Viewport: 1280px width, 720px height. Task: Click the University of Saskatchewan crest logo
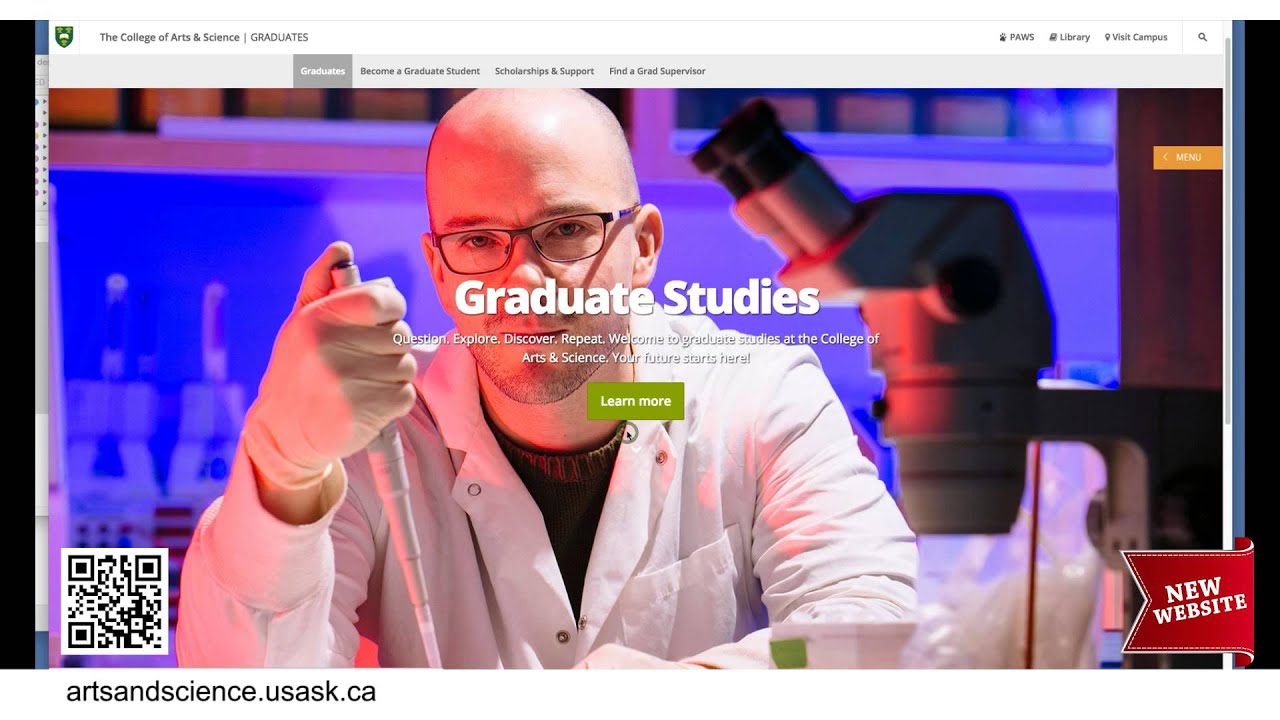click(65, 37)
